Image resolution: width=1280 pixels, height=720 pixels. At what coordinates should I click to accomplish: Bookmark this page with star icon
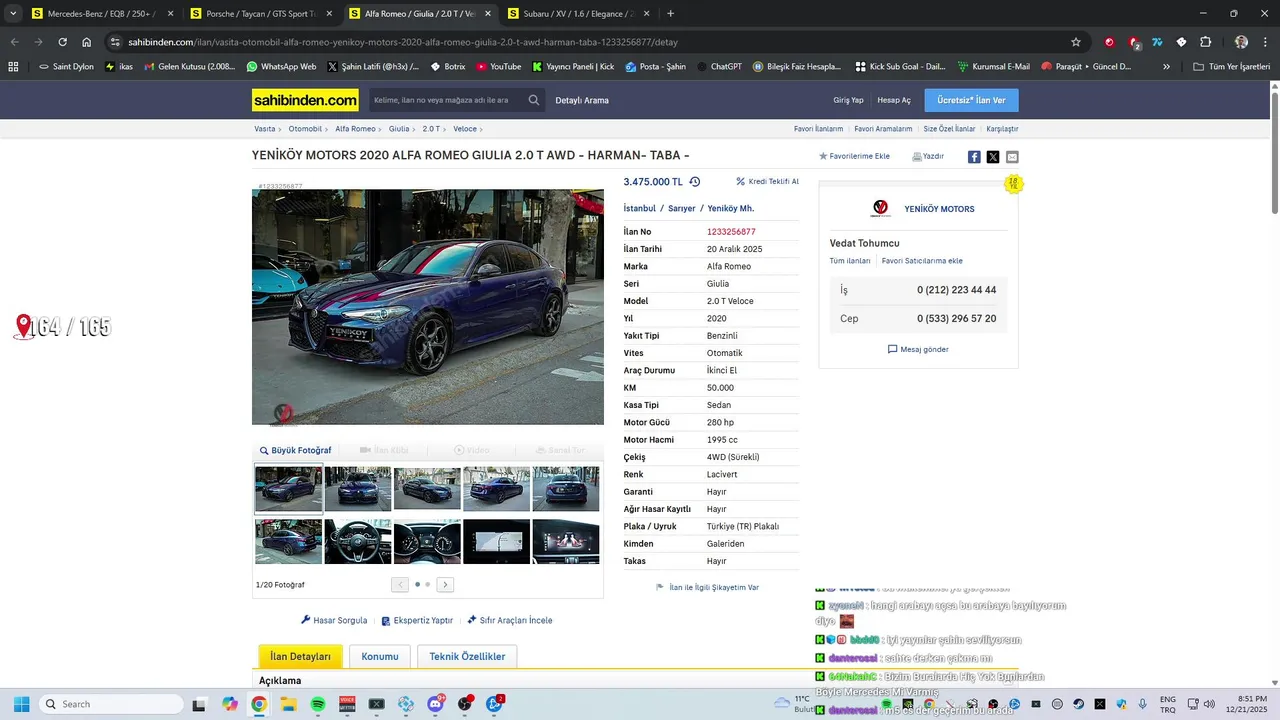pyautogui.click(x=1076, y=42)
